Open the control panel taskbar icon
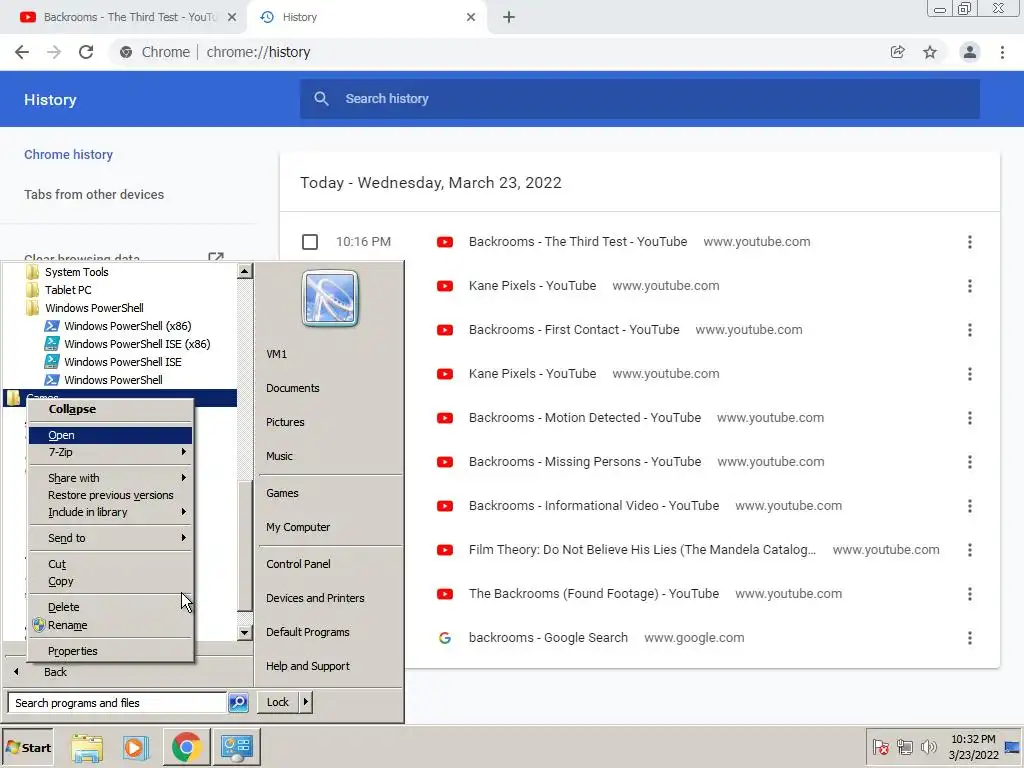This screenshot has height=768, width=1024. pyautogui.click(x=236, y=748)
